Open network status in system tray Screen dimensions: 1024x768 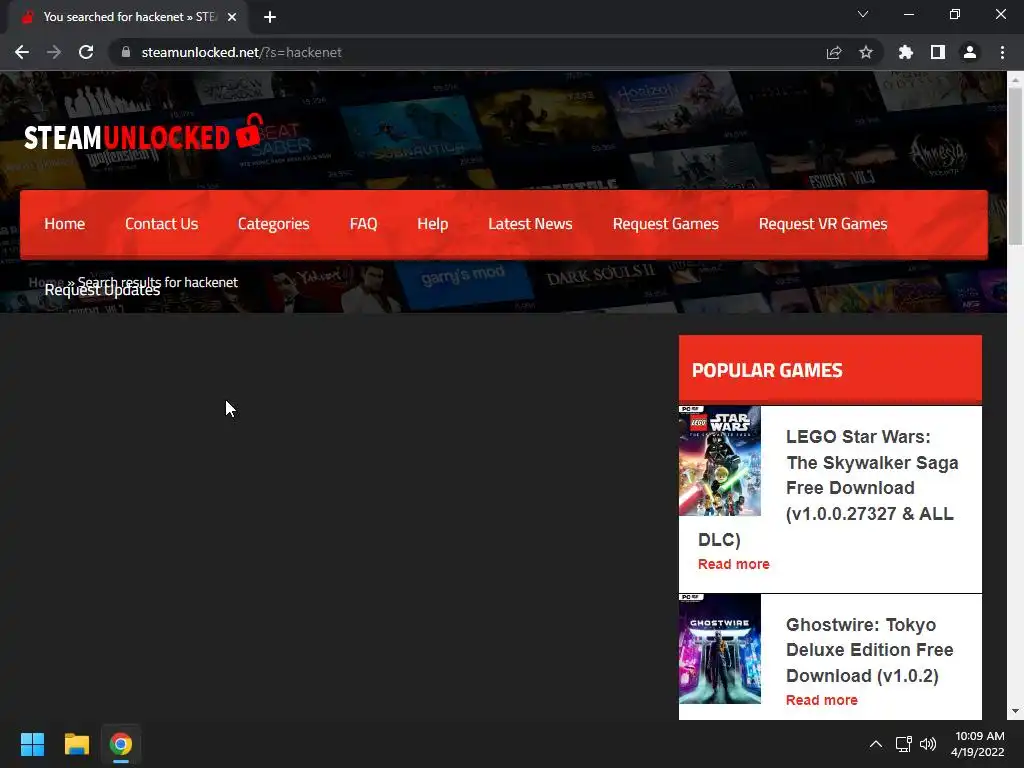click(904, 744)
